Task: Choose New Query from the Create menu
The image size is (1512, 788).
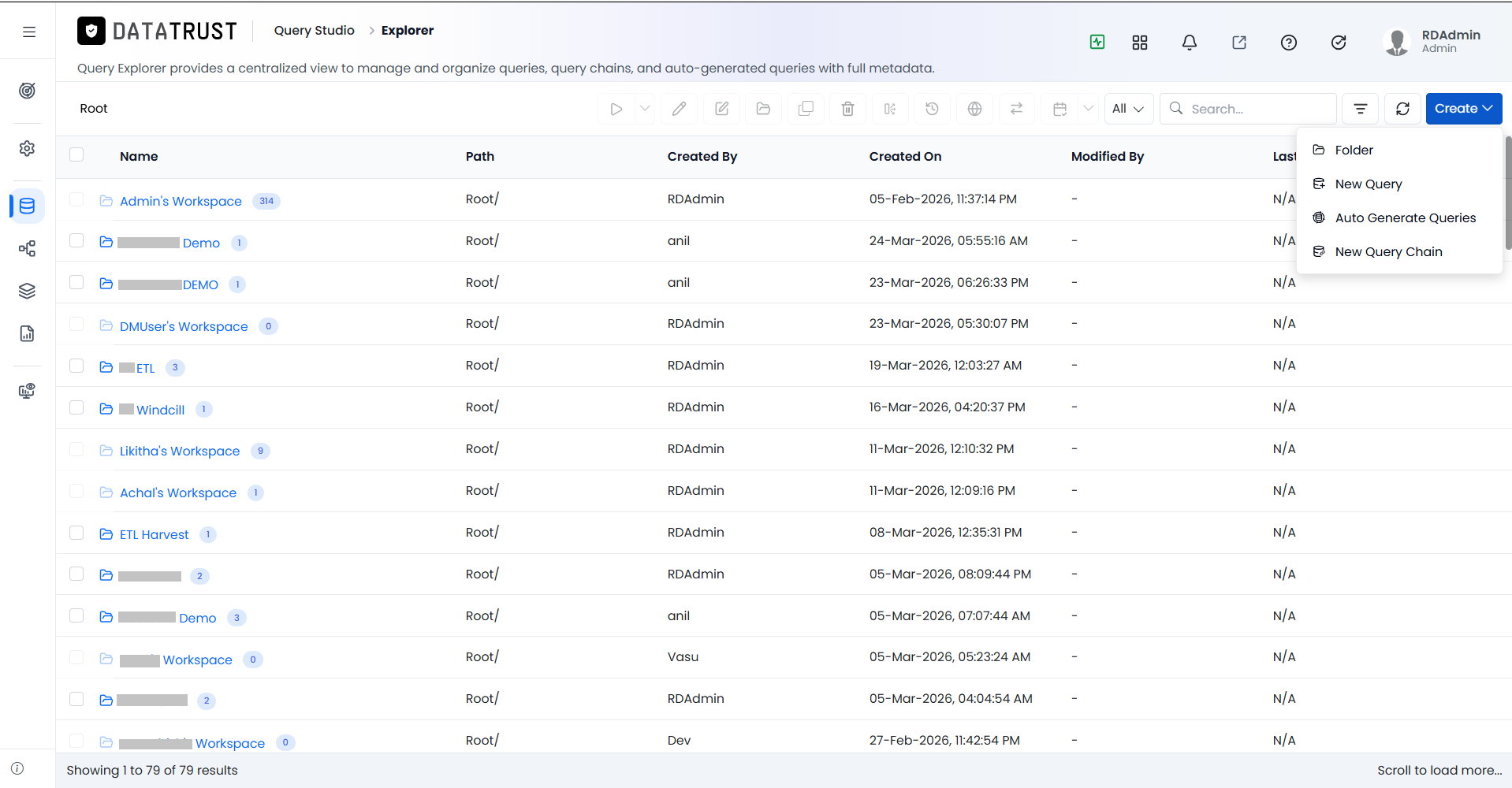Action: coord(1399,184)
